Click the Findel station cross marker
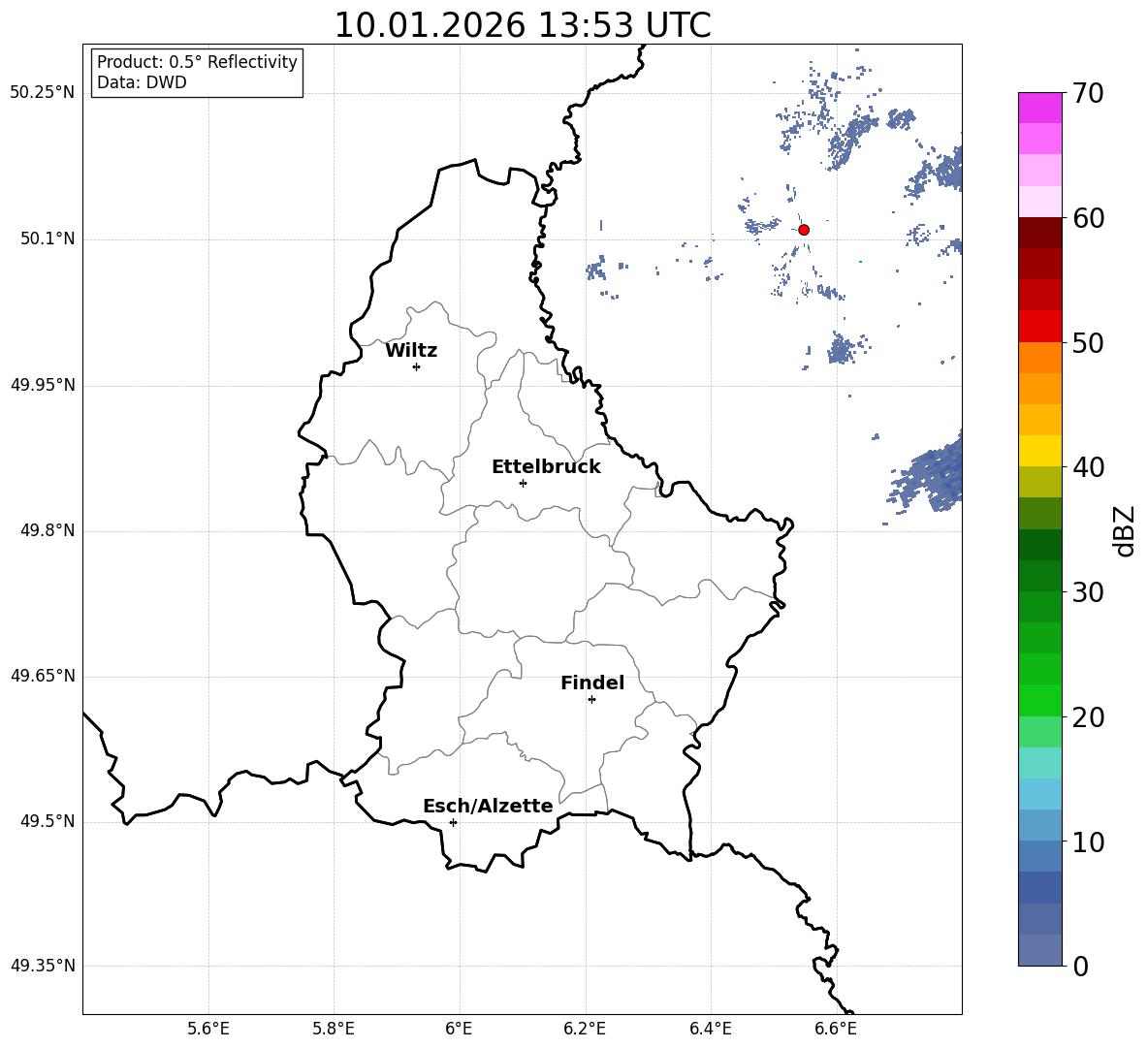This screenshot has width=1148, height=1048. [x=591, y=700]
